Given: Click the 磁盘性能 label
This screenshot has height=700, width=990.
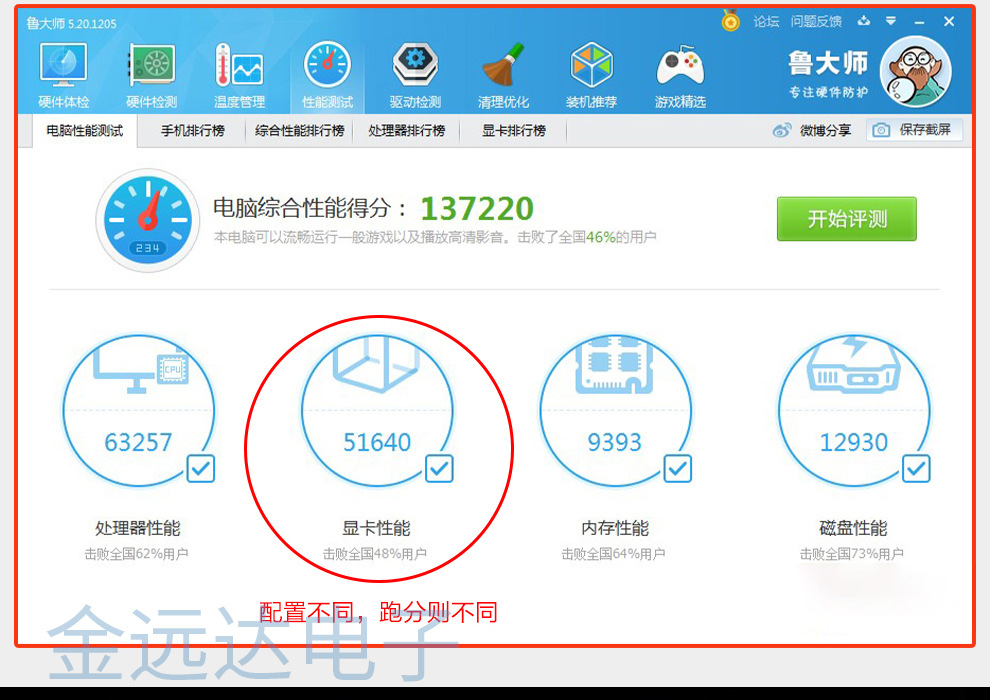Looking at the screenshot, I should tap(853, 528).
